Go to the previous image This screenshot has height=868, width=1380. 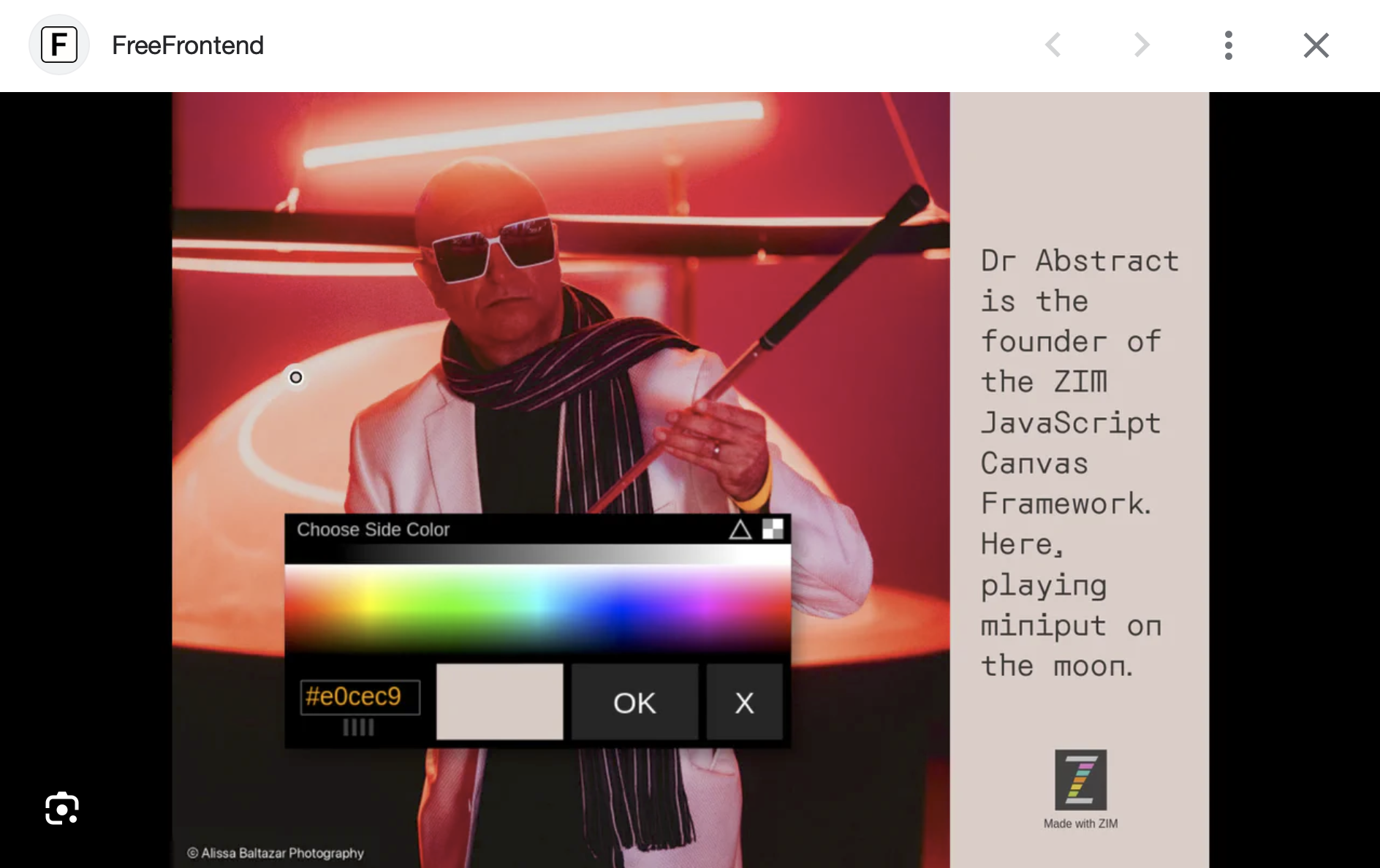tap(1053, 45)
